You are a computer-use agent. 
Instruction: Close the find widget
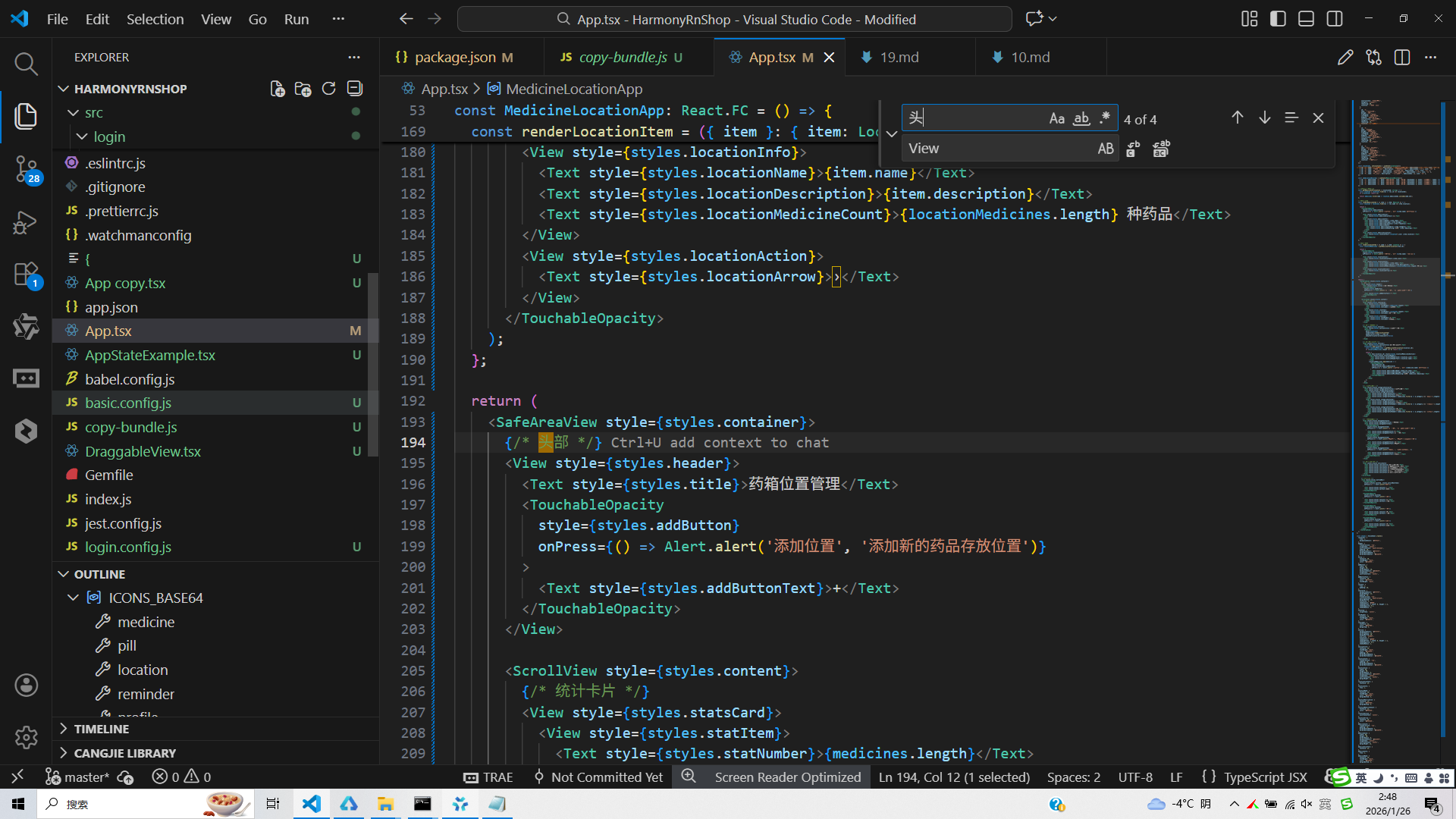pyautogui.click(x=1318, y=118)
